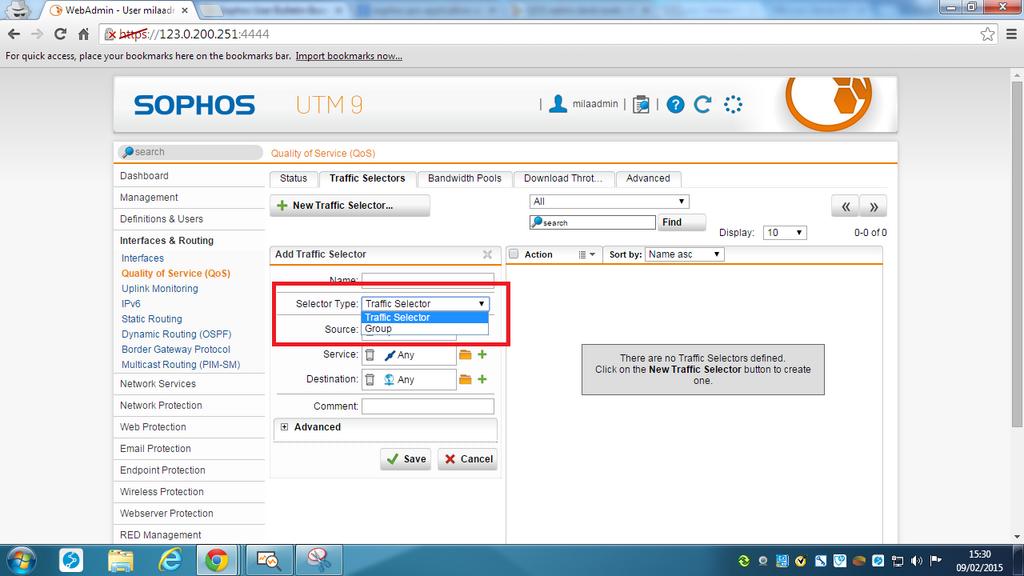Viewport: 1024px width, 576px height.
Task: Choose Group option in Selector Type list
Action: [x=424, y=328]
